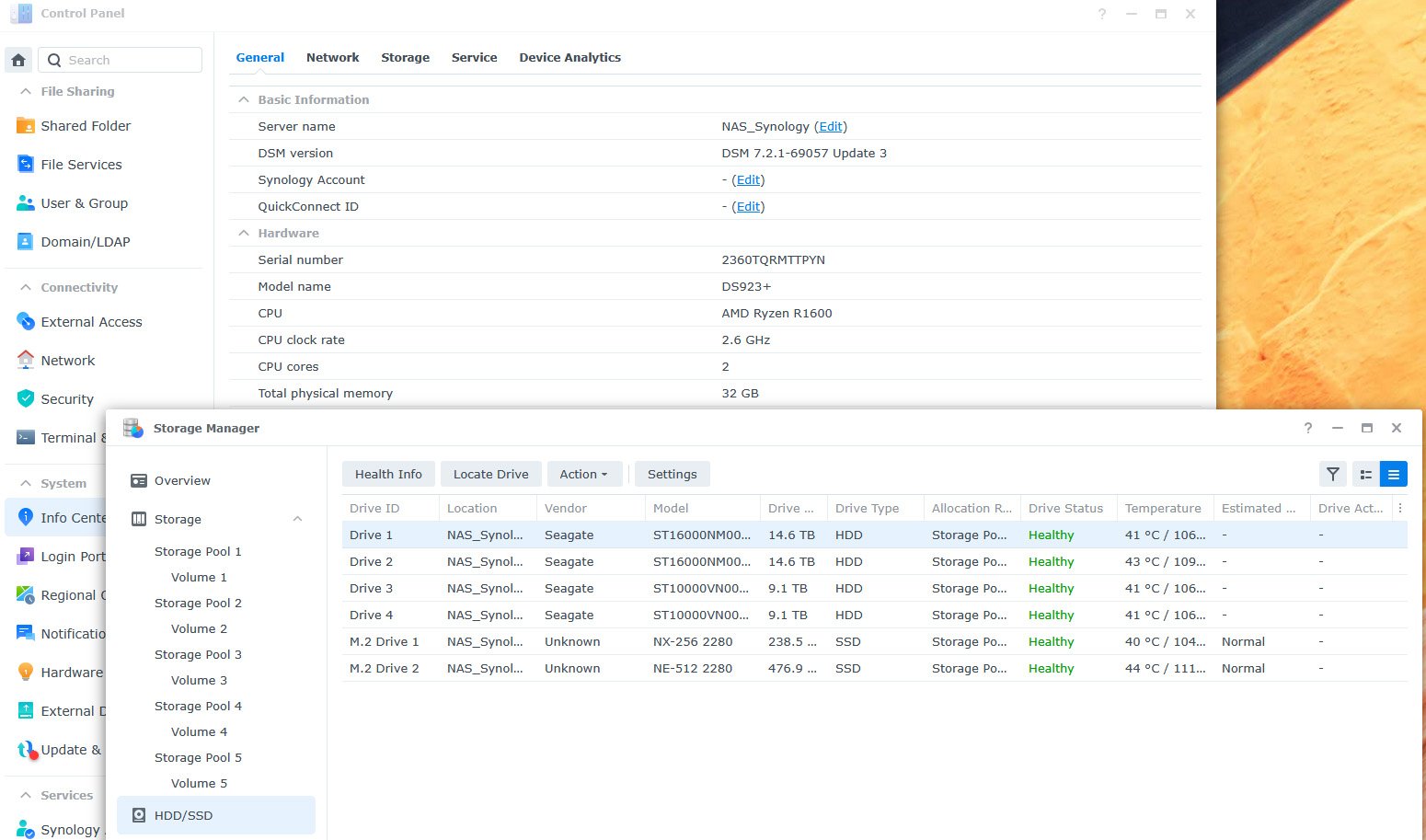Collapse the Storage tree in sidebar
The image size is (1426, 840).
click(297, 519)
